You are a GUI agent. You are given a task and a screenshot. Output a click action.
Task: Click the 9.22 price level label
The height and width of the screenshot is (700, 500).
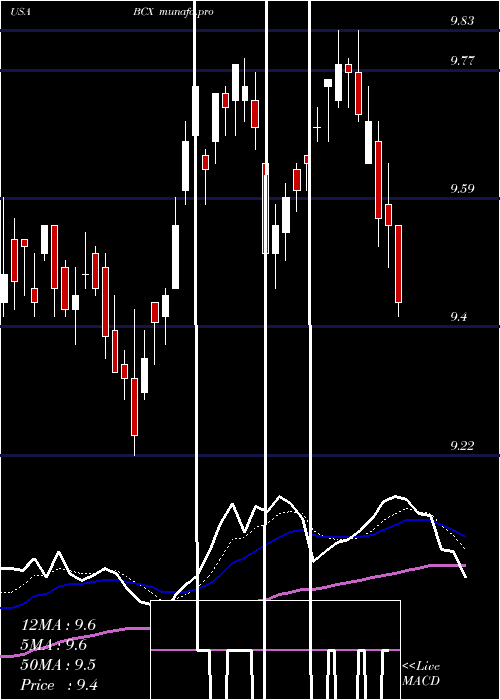coord(462,446)
